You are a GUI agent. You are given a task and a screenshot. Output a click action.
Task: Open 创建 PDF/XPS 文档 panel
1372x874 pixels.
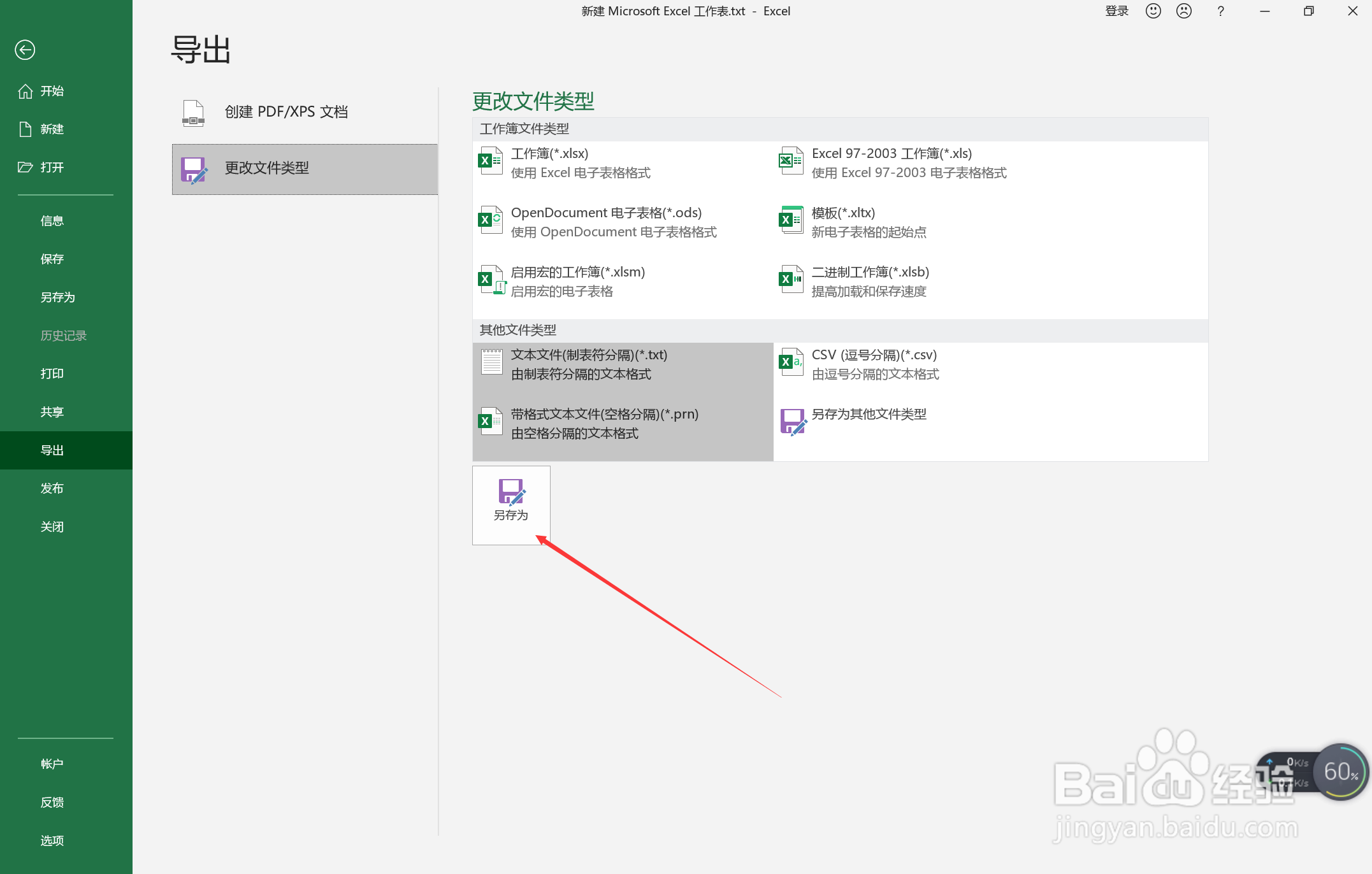pyautogui.click(x=285, y=111)
